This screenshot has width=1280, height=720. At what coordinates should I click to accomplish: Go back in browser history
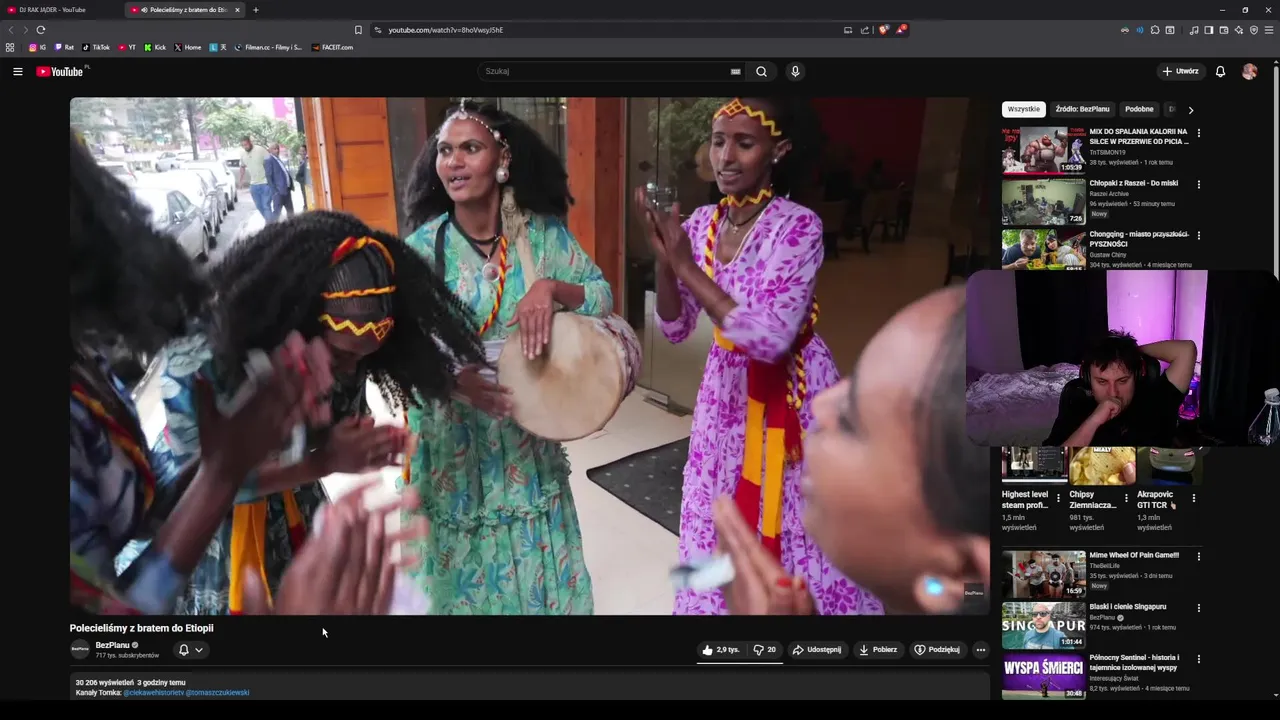coord(11,30)
